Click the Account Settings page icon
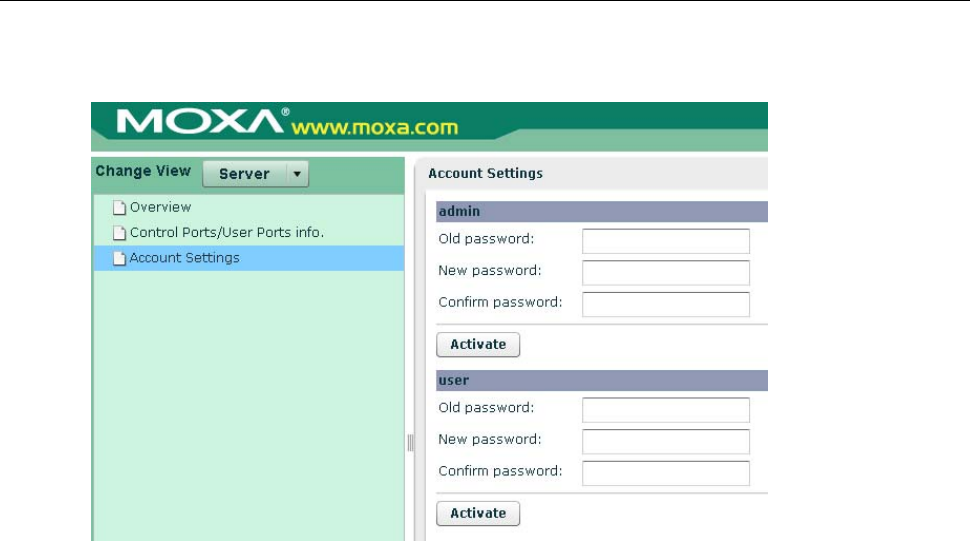970x541 pixels. (x=119, y=258)
